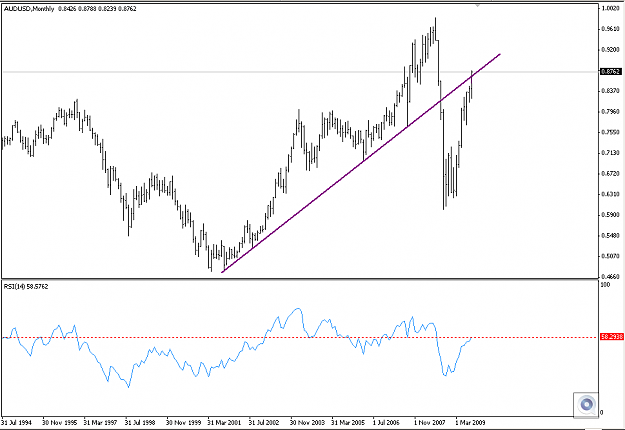Click the 0.4660 price axis label
Screen dimensions: 625x430
pyautogui.click(x=610, y=276)
